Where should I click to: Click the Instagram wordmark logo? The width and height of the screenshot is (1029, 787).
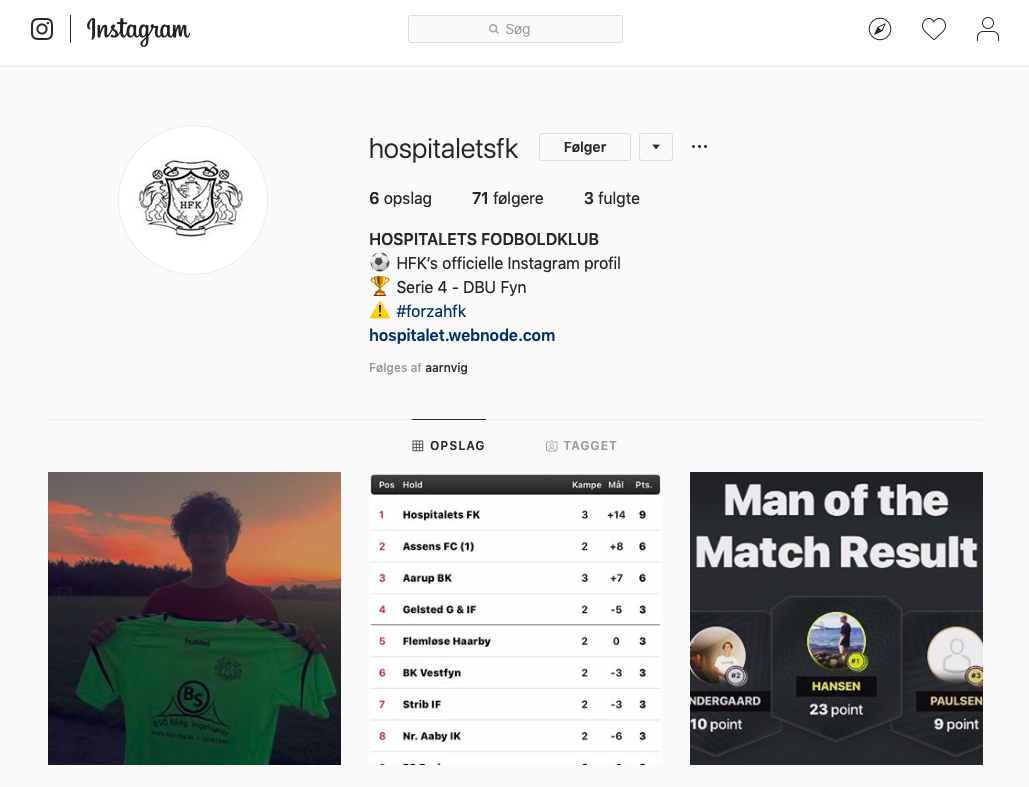[x=138, y=30]
